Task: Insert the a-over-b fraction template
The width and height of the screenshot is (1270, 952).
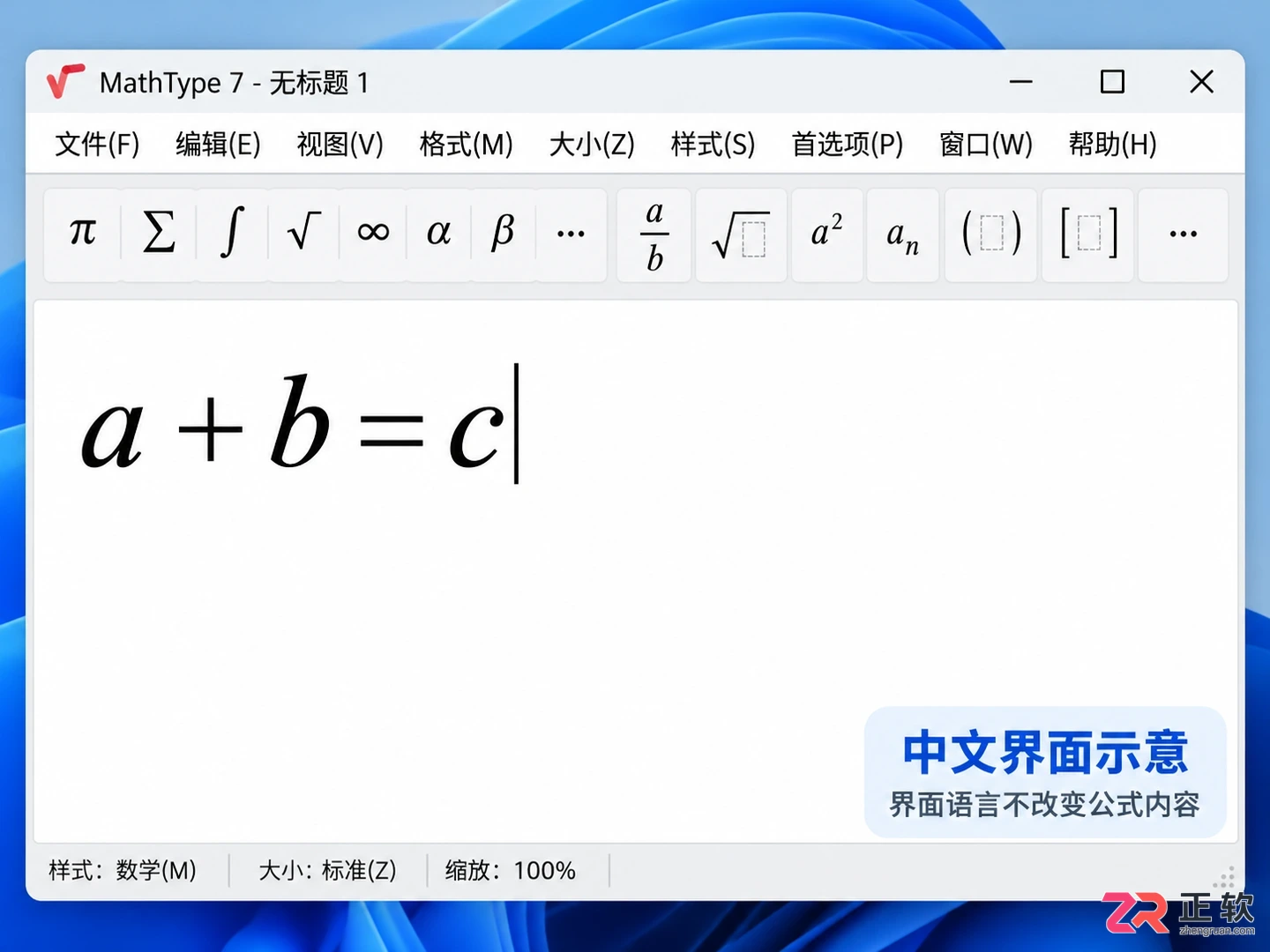Action: (x=654, y=235)
